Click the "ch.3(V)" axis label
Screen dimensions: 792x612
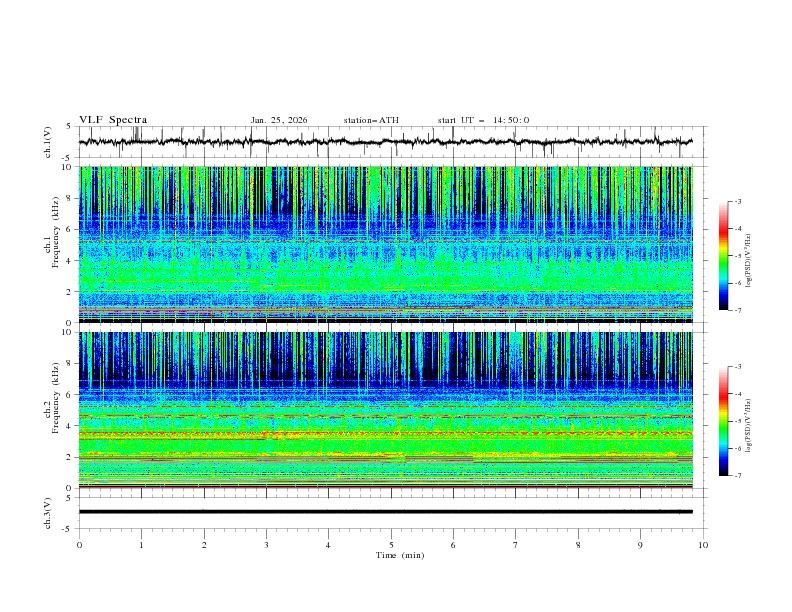(x=48, y=513)
